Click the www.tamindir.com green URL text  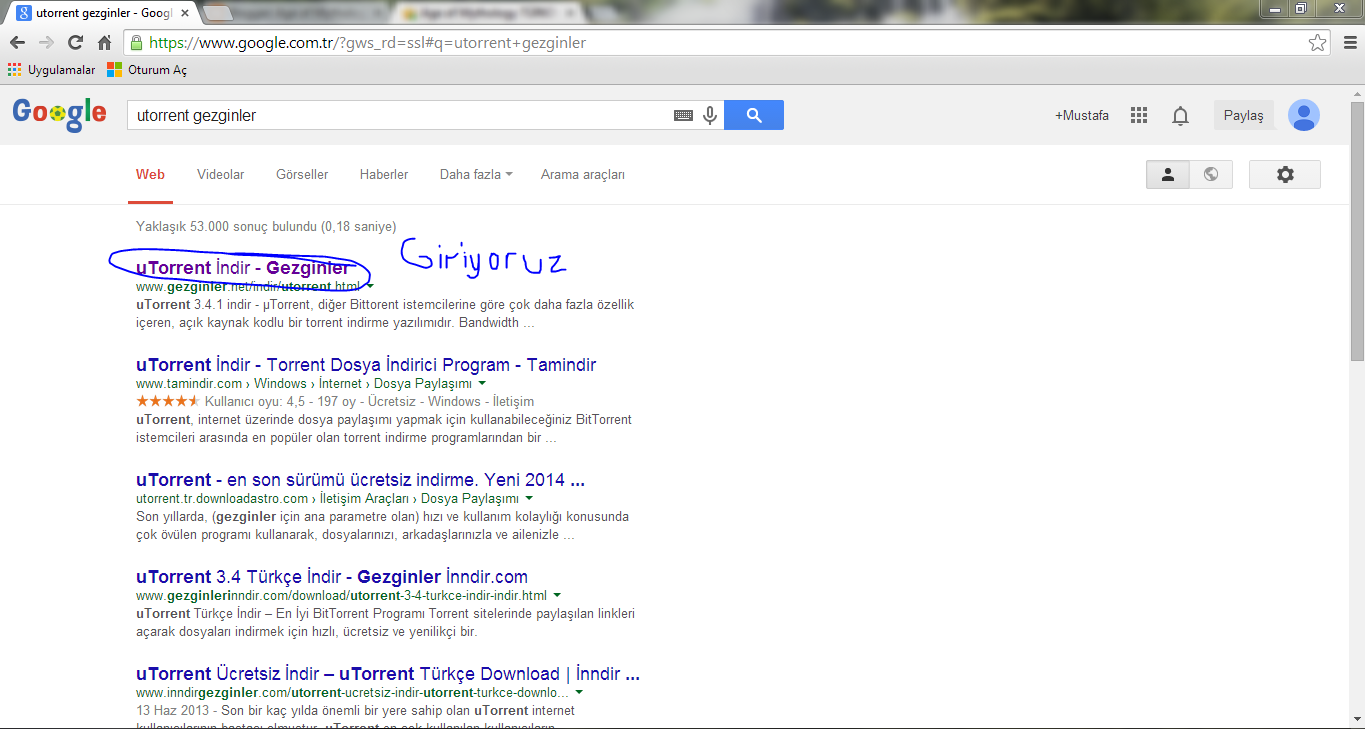pyautogui.click(x=189, y=383)
